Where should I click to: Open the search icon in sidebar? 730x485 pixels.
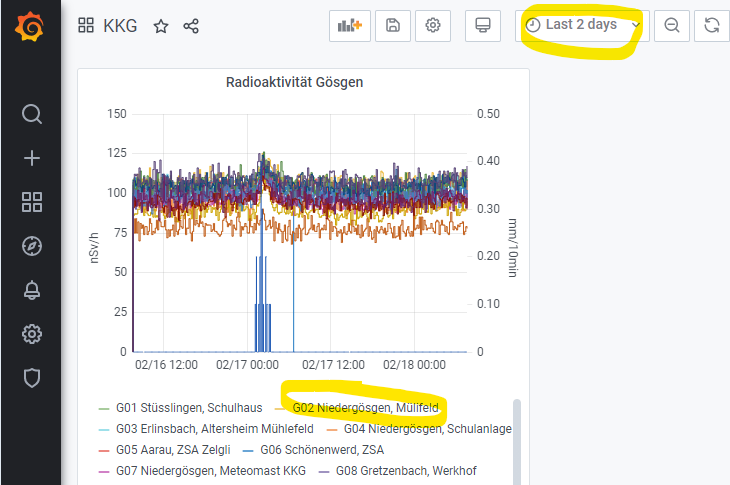(32, 114)
